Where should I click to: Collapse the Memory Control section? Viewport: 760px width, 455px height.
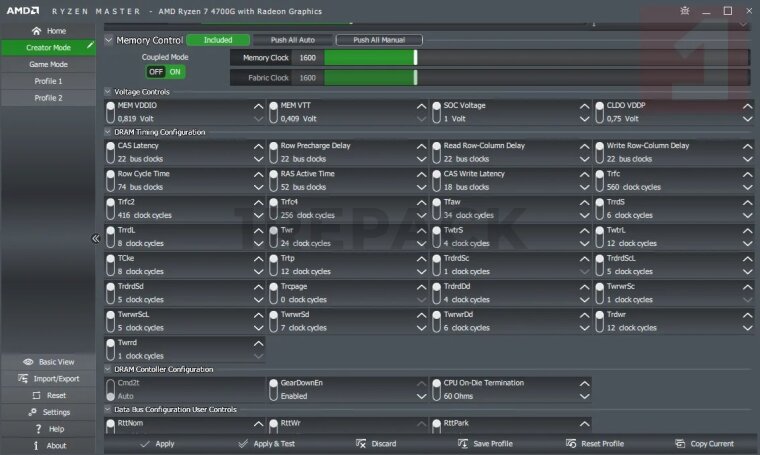109,41
